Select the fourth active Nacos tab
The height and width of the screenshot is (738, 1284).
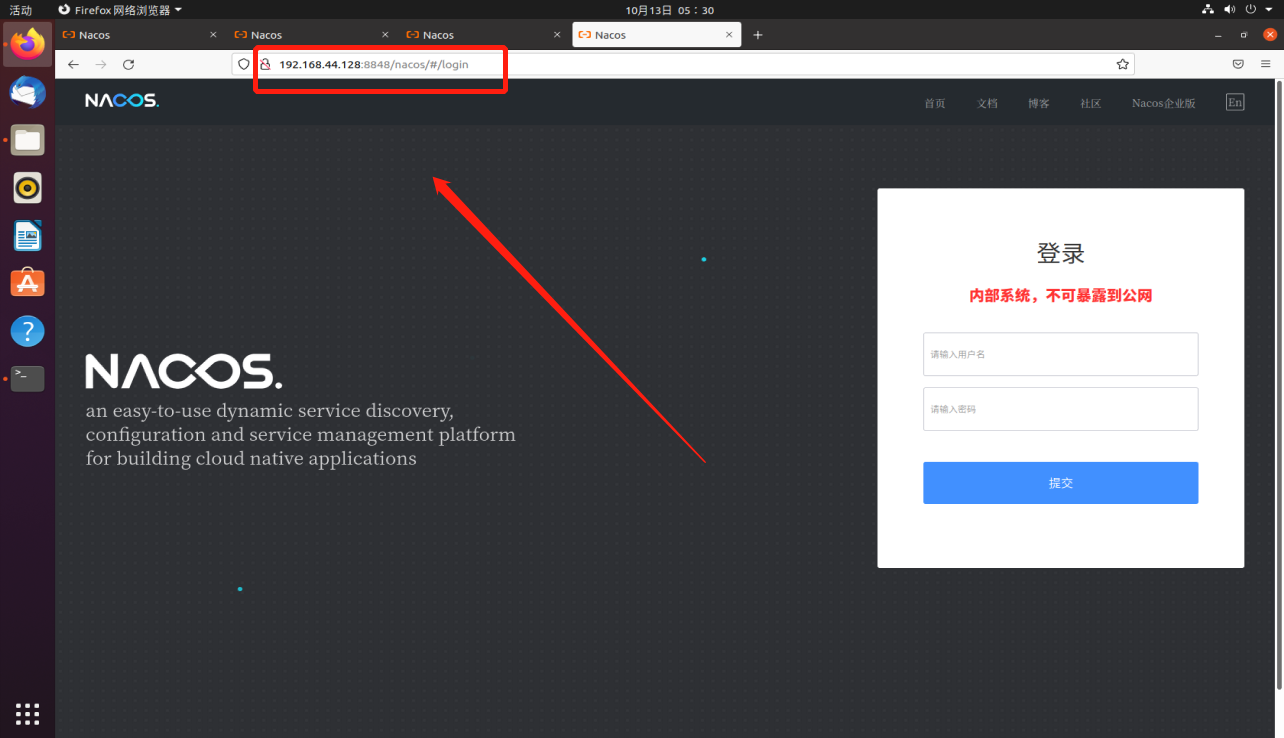656,35
